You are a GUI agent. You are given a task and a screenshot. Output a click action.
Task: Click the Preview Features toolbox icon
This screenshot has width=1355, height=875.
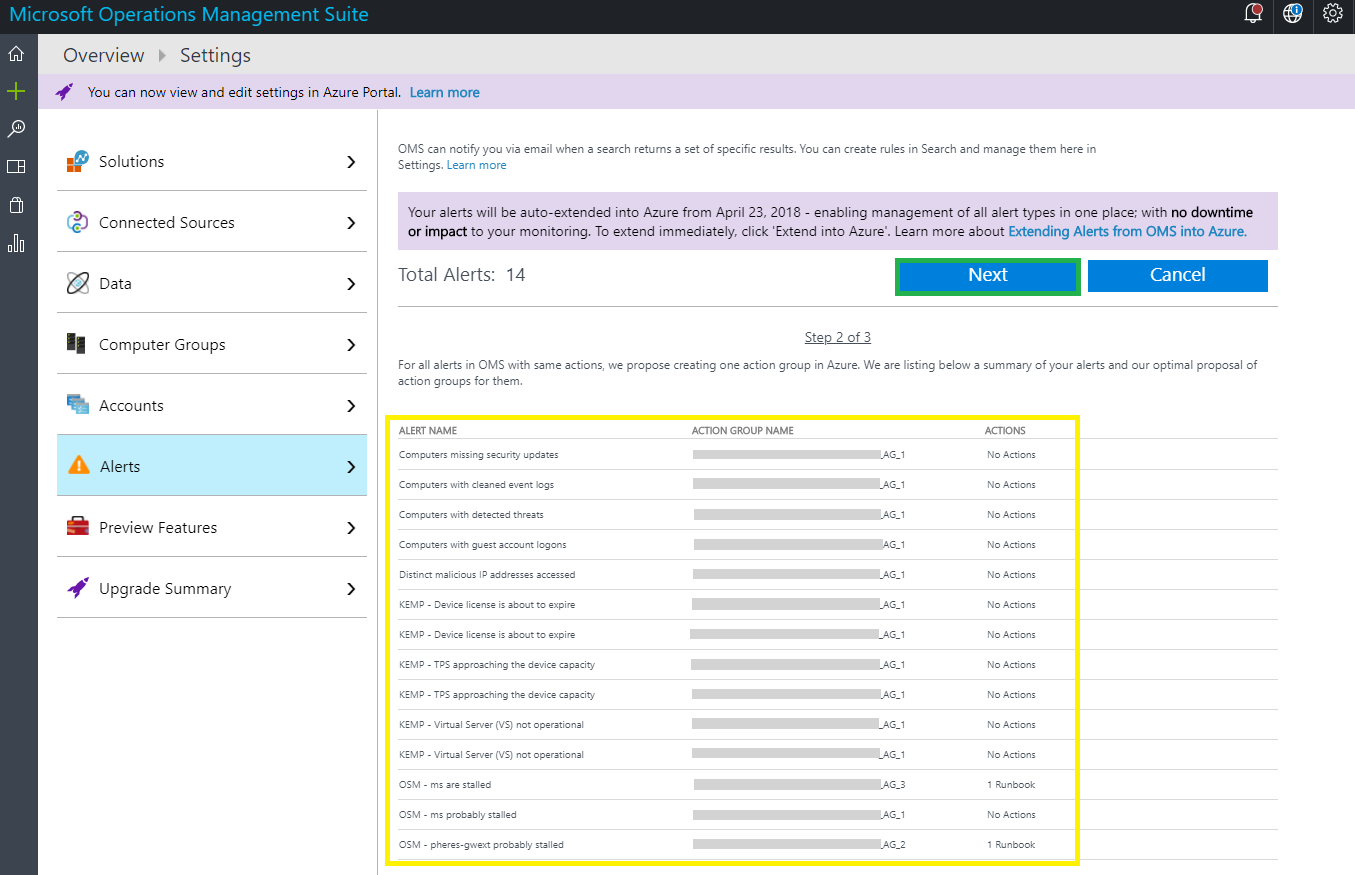tap(78, 527)
